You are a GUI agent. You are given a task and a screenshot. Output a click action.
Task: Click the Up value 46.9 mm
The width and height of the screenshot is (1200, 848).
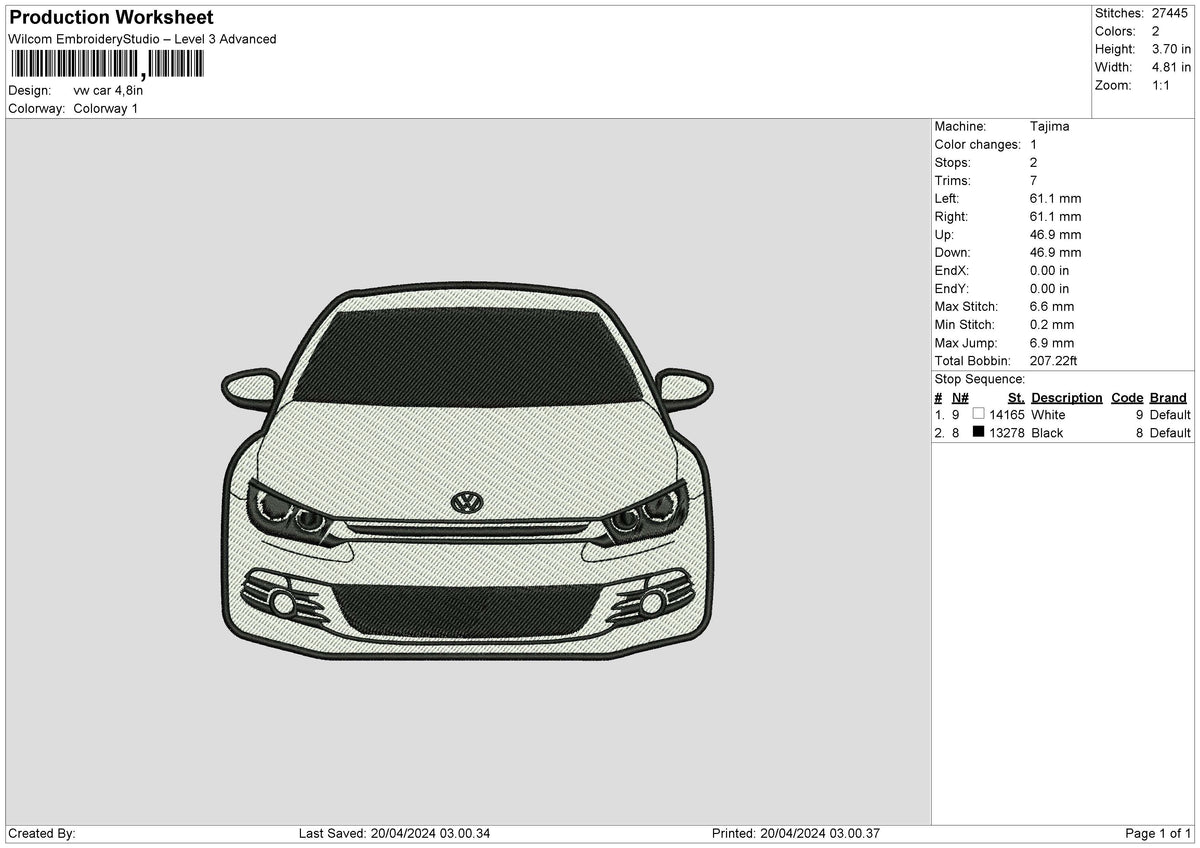(1055, 234)
